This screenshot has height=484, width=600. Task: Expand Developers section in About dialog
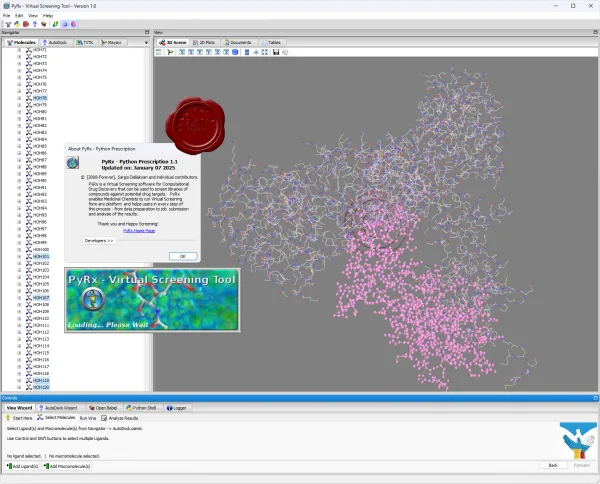99,241
